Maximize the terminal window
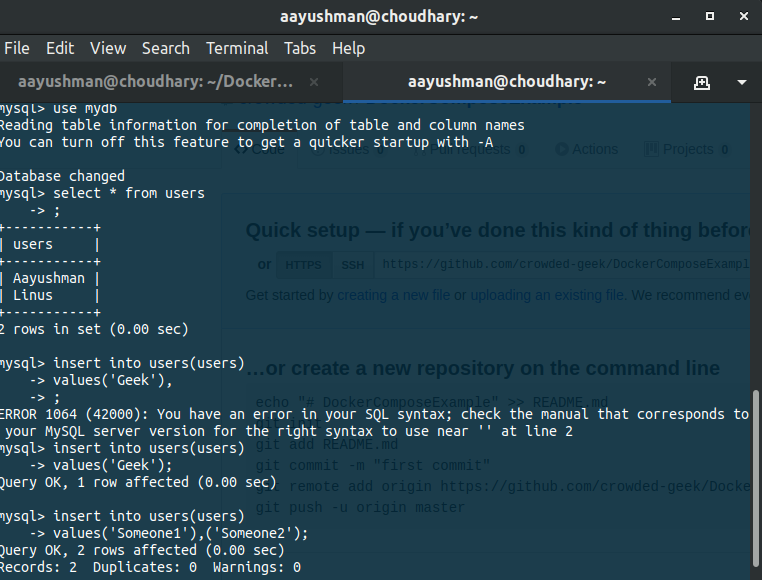Image resolution: width=762 pixels, height=580 pixels. point(710,17)
